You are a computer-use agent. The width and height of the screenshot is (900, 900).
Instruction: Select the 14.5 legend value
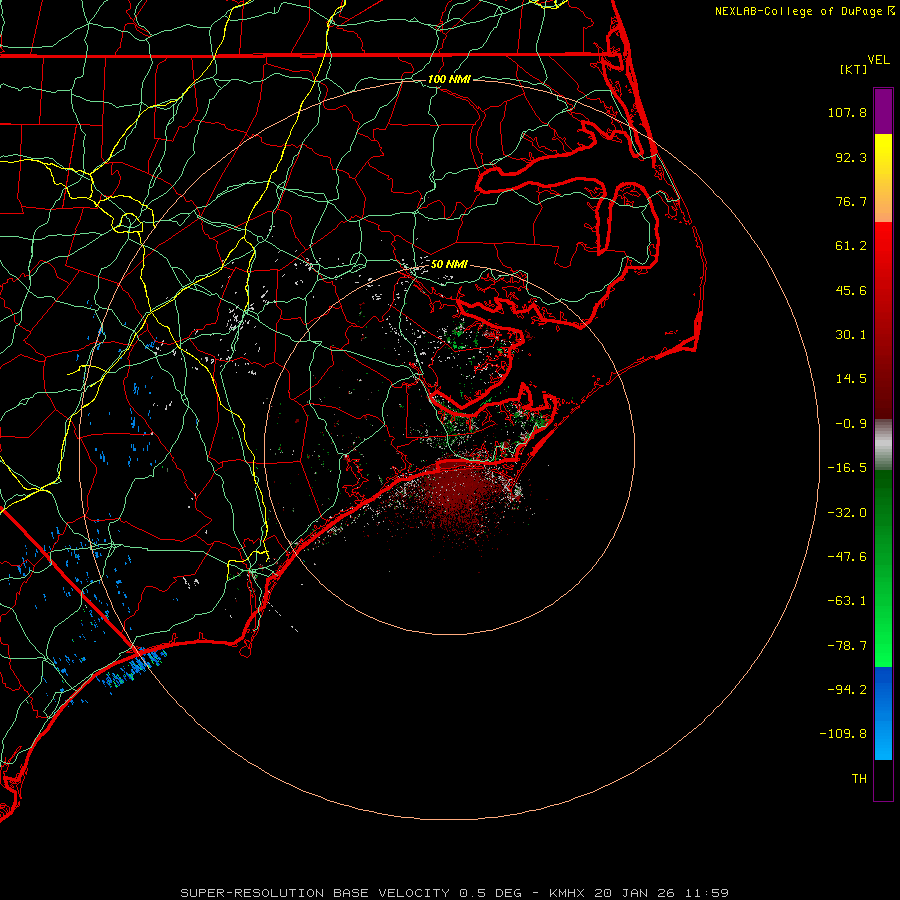(x=851, y=379)
